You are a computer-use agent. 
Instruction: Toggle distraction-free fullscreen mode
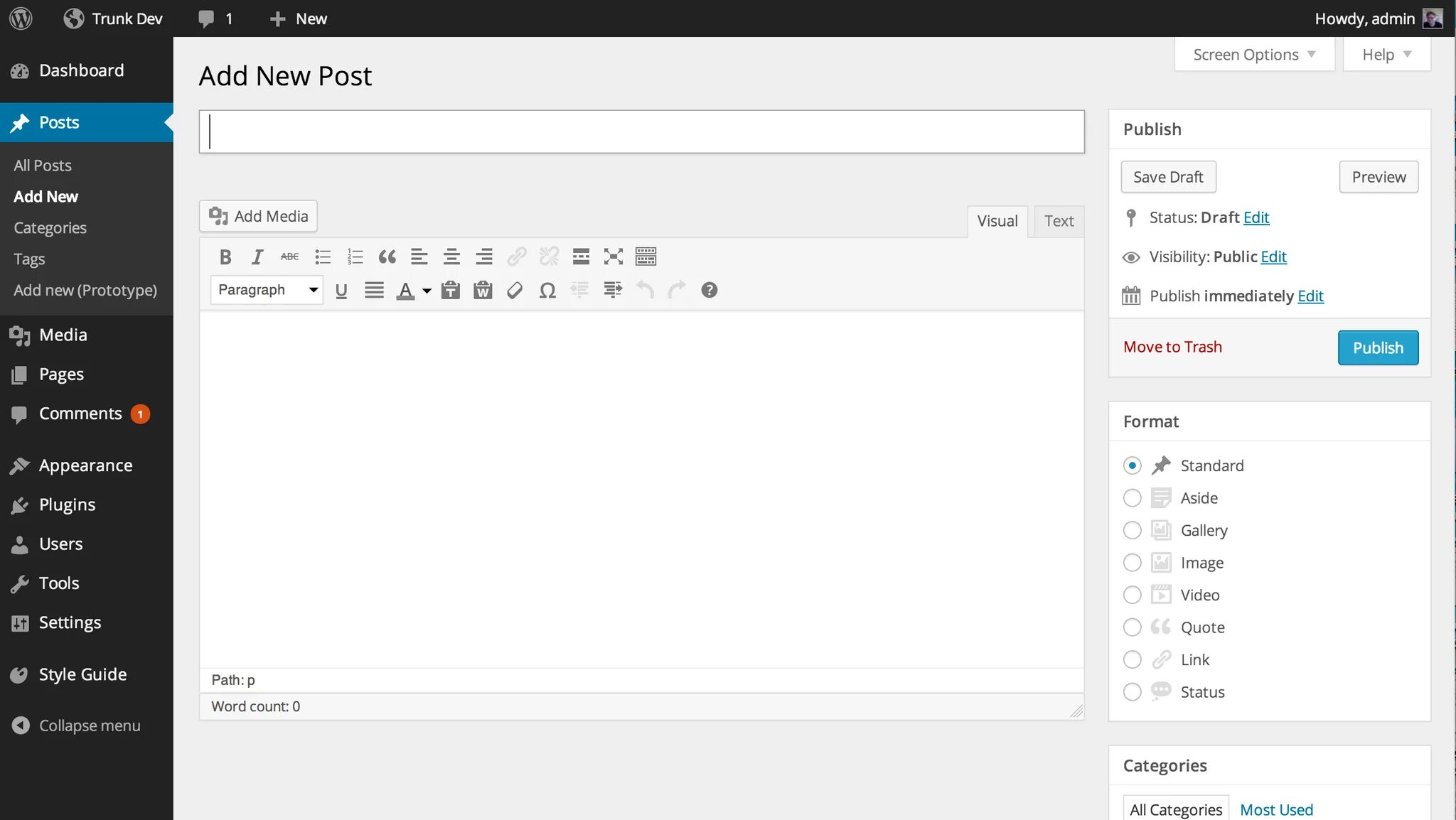[x=614, y=257]
